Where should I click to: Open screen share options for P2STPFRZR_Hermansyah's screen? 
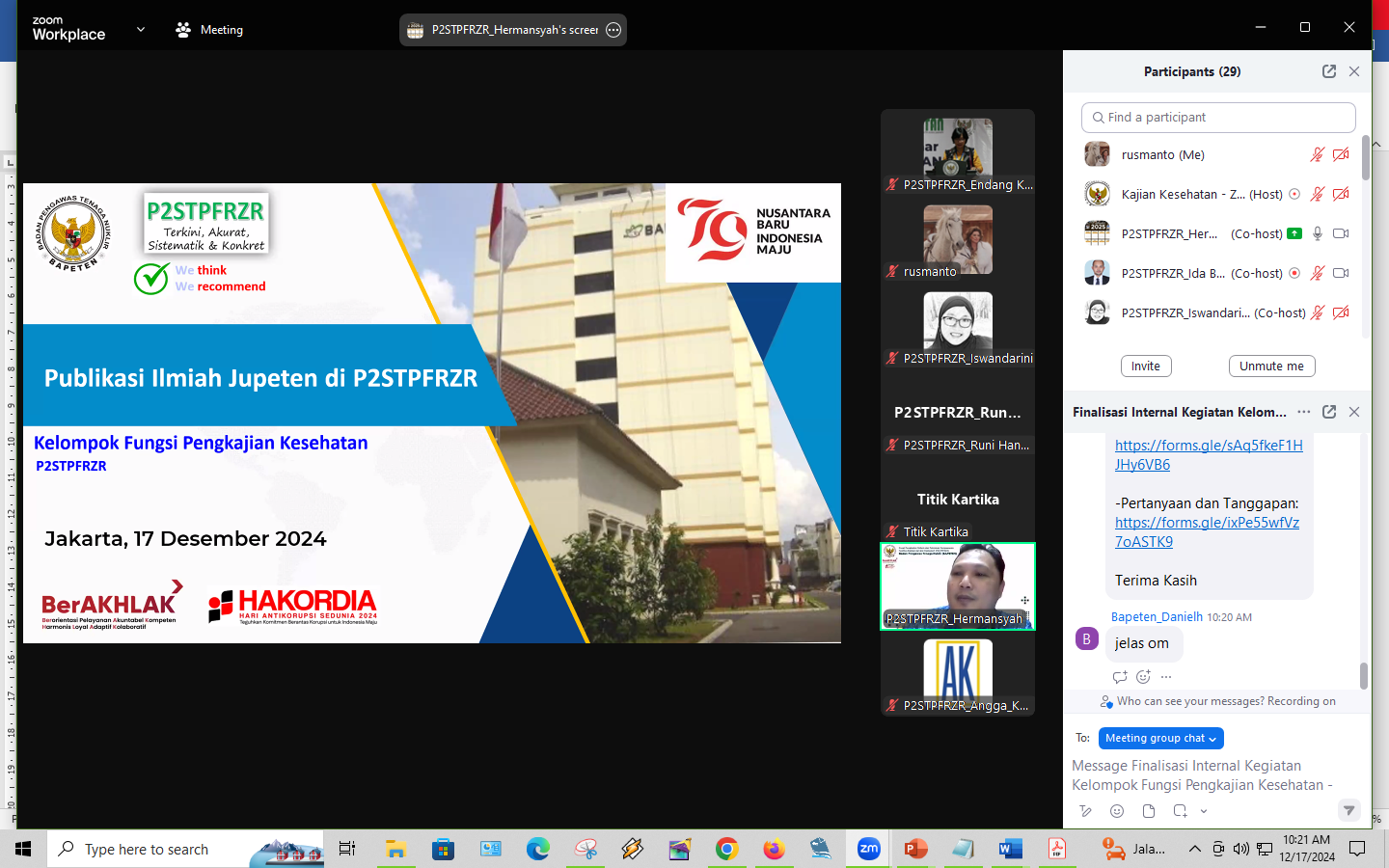click(613, 30)
